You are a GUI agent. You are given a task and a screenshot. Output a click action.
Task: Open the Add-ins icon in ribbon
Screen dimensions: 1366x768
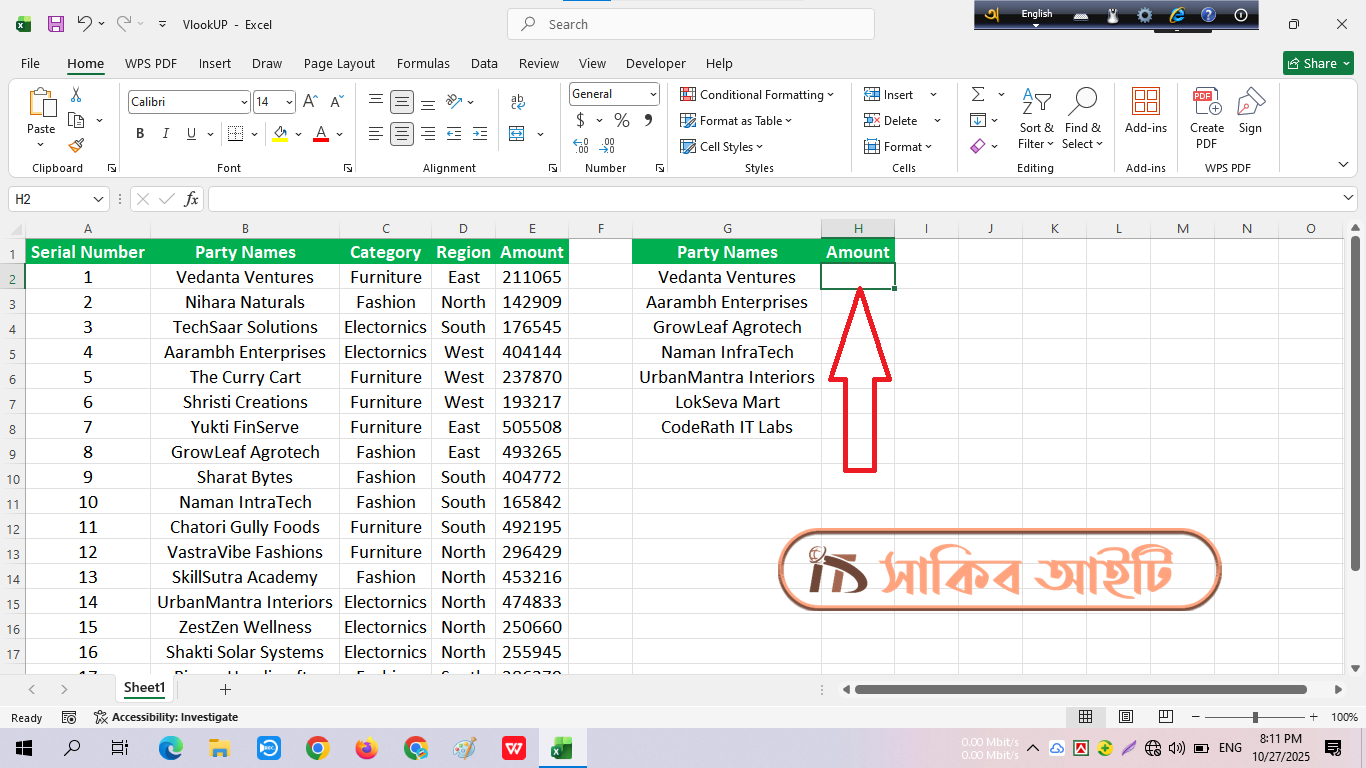1145,110
